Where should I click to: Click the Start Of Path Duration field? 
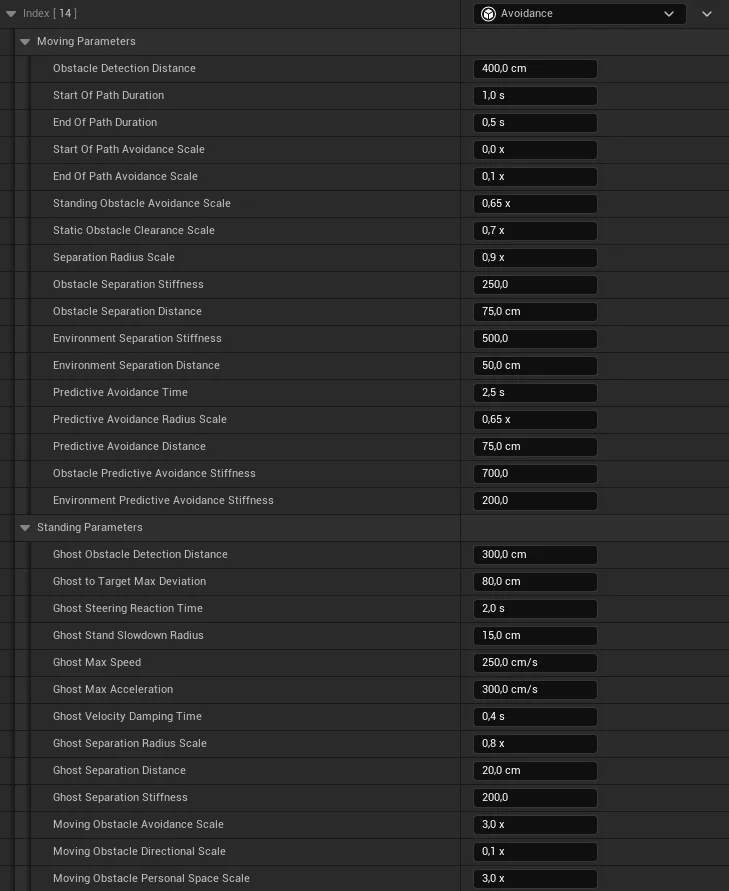[534, 96]
